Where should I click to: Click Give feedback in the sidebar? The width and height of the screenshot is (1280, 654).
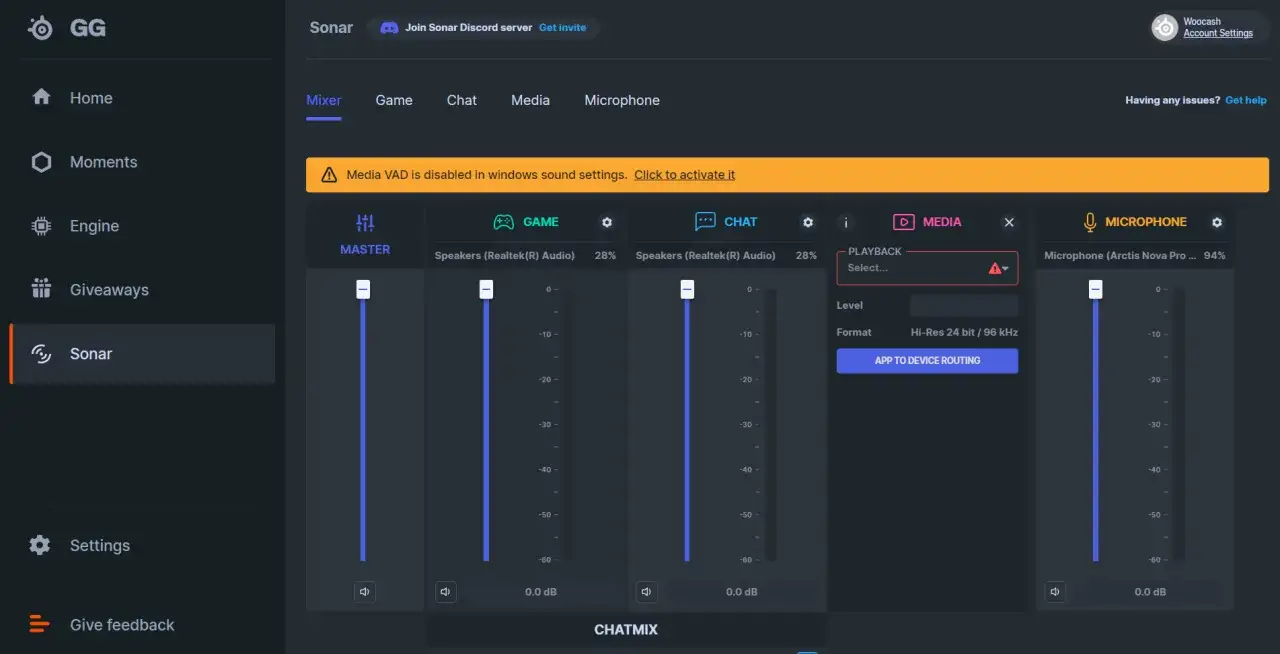coord(142,625)
